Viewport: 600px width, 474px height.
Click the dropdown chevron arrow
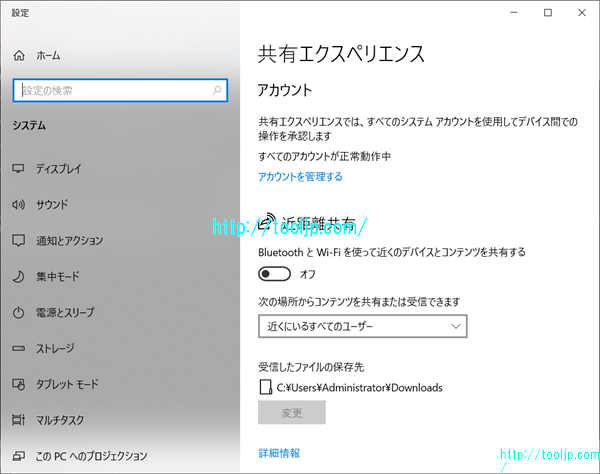tap(455, 326)
